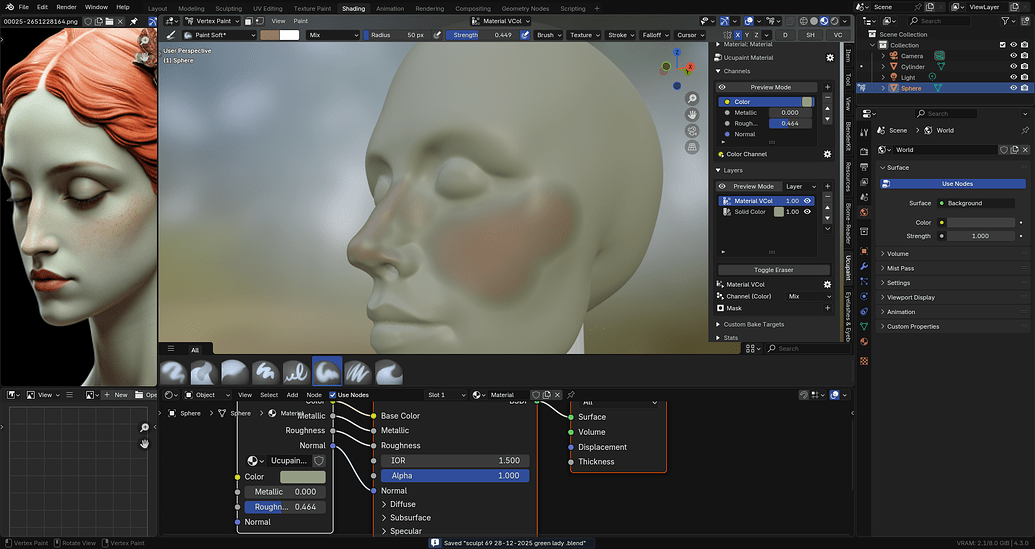Viewport: 1035px width, 549px height.
Task: Open the Texture properties checker tab
Action: 864,361
